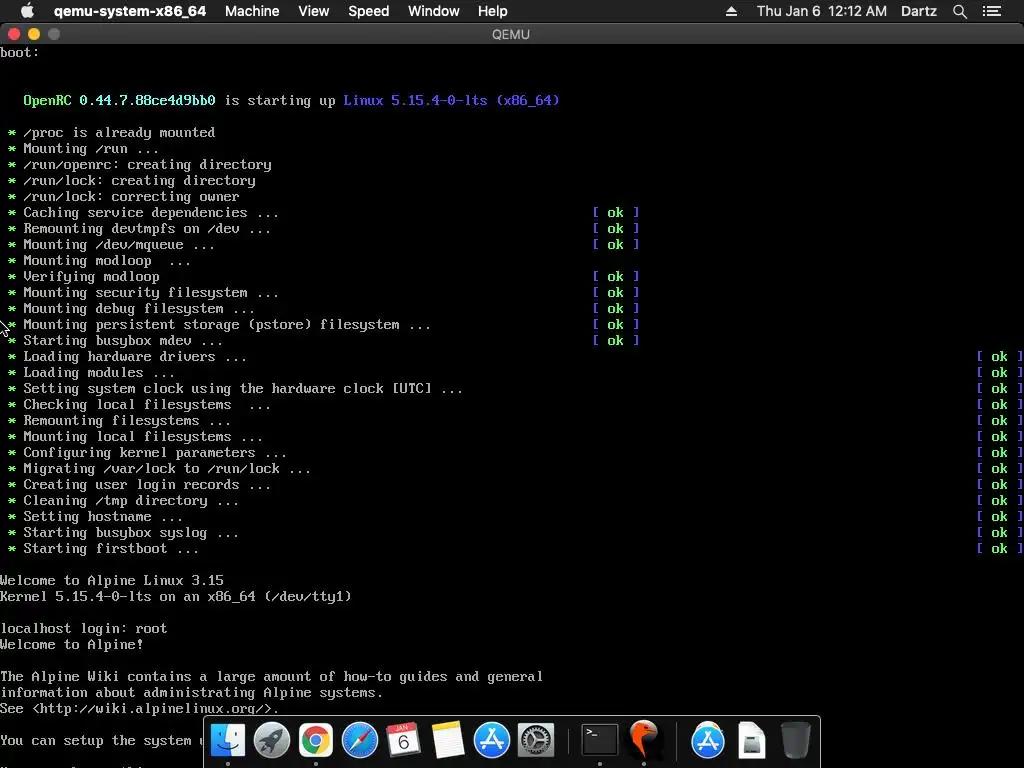Viewport: 1024px width, 768px height.
Task: Open Google Chrome from the Dock
Action: click(x=316, y=740)
